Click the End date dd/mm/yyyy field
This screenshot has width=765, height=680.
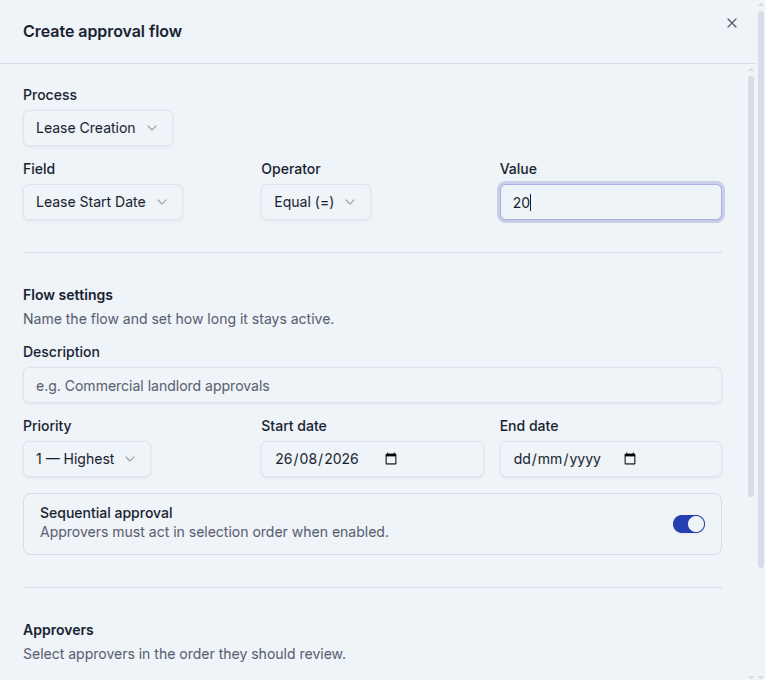610,459
